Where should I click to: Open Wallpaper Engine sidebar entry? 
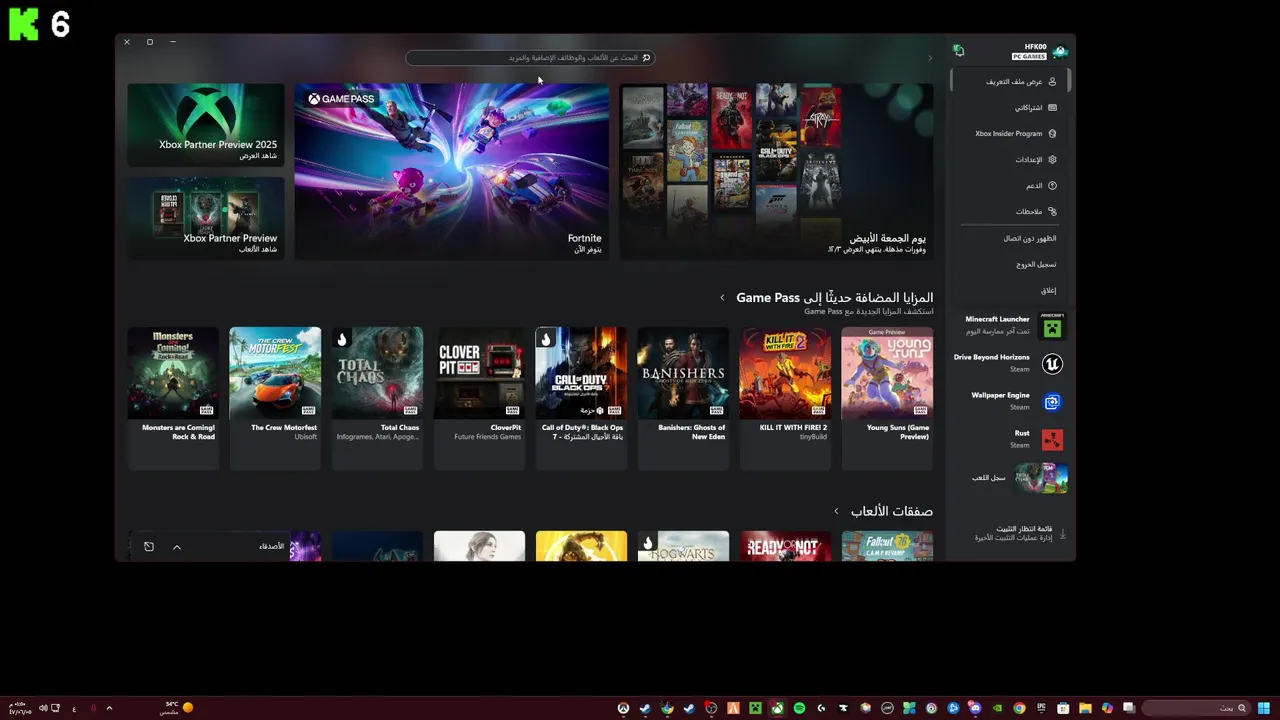click(1008, 401)
